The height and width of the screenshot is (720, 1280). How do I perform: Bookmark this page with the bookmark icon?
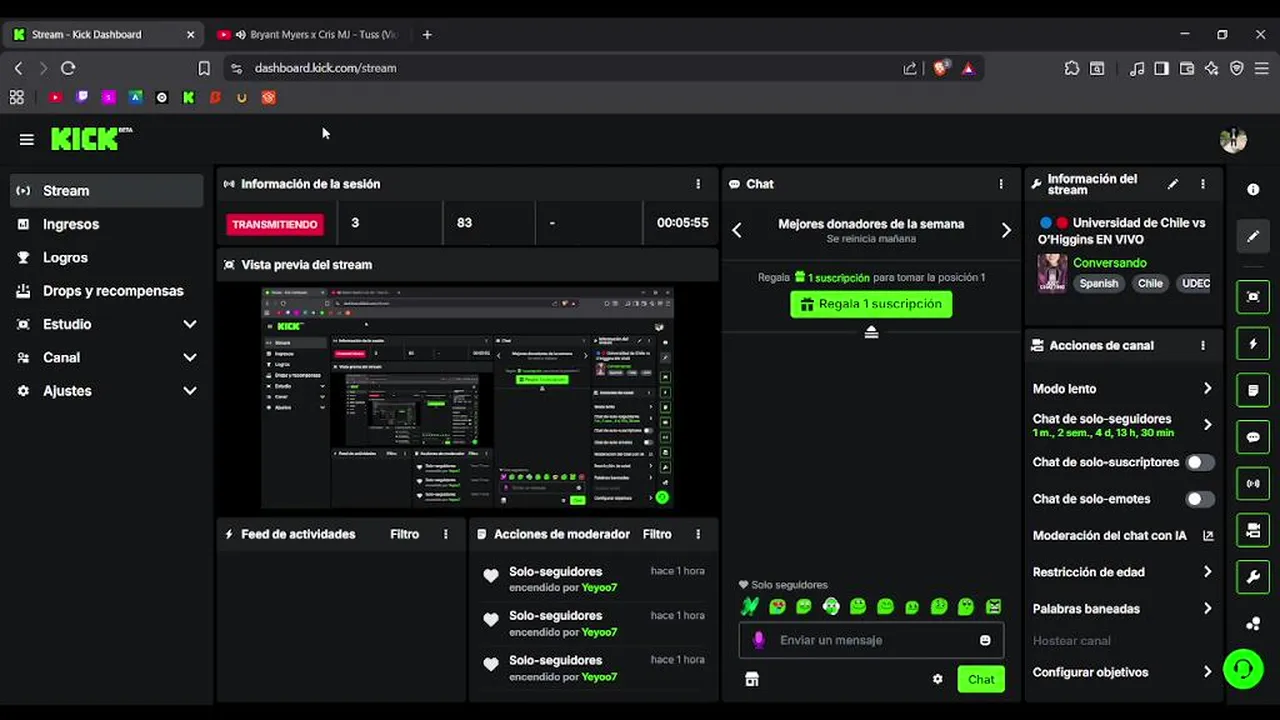(204, 68)
